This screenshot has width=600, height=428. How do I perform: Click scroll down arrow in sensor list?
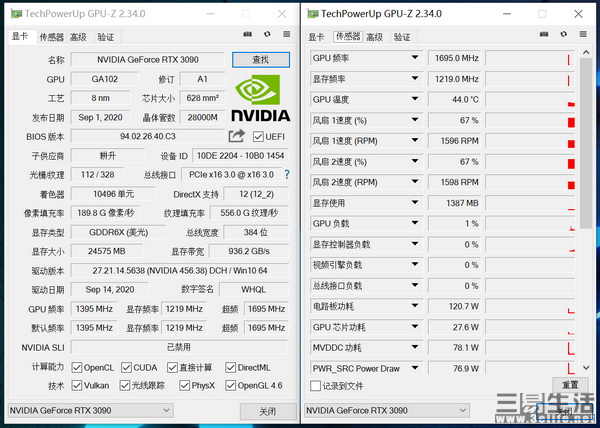click(586, 368)
